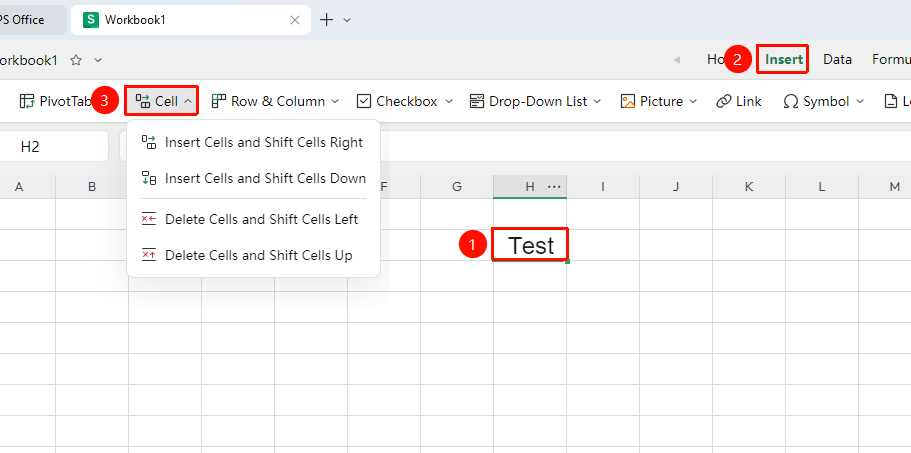Select column J header
This screenshot has height=453, width=911.
676,186
